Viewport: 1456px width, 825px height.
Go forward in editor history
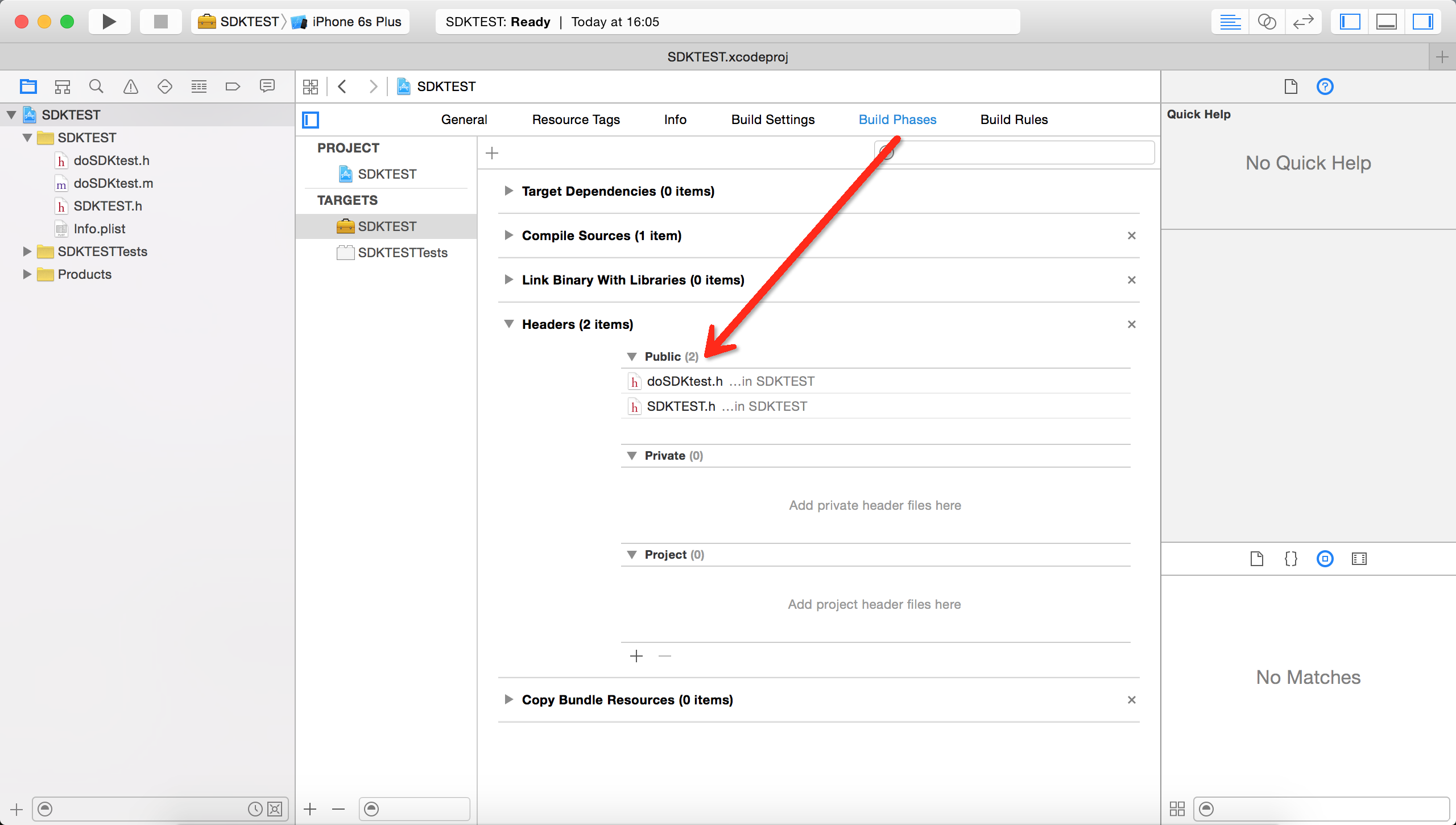(373, 86)
